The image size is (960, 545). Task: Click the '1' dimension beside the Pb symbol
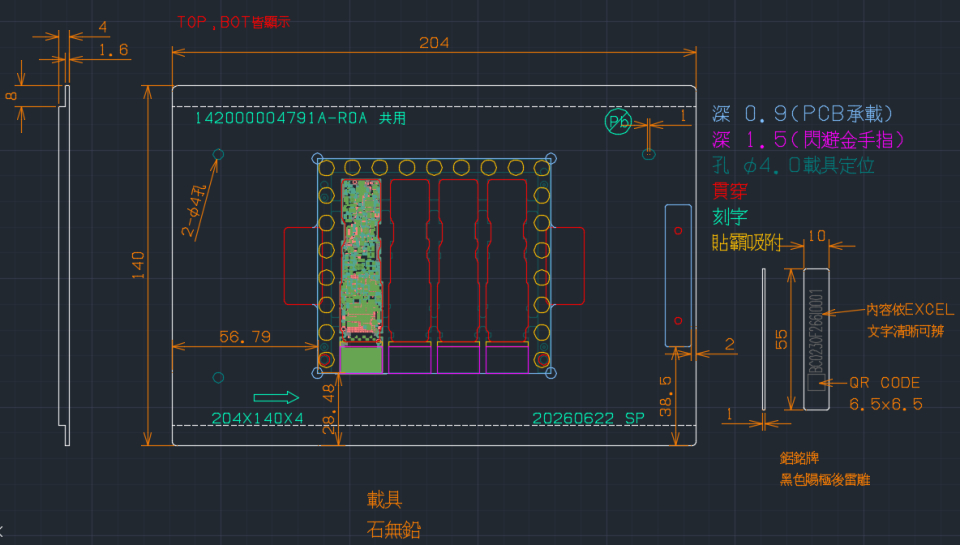[x=683, y=115]
